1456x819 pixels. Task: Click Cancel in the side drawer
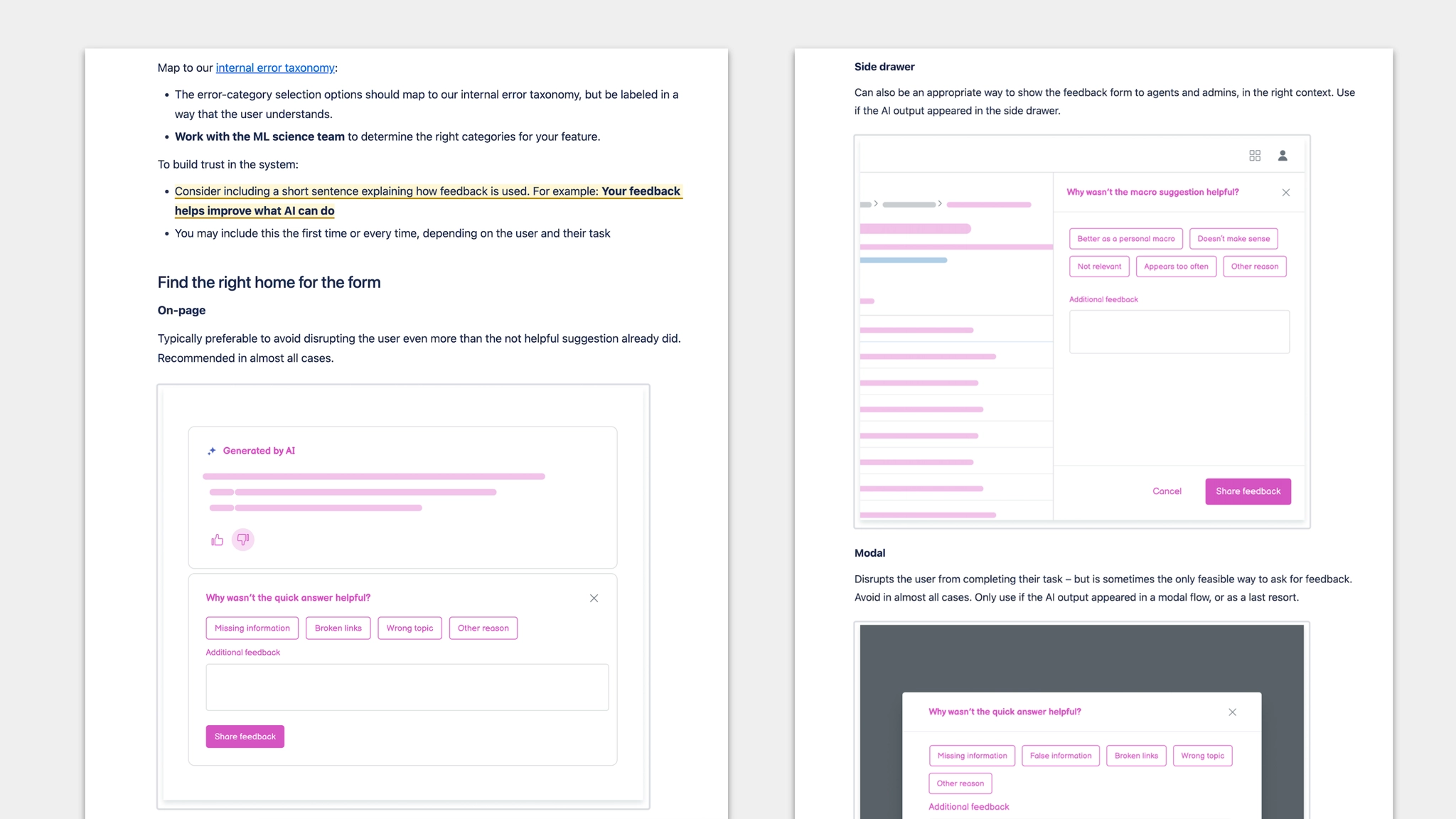(x=1167, y=491)
